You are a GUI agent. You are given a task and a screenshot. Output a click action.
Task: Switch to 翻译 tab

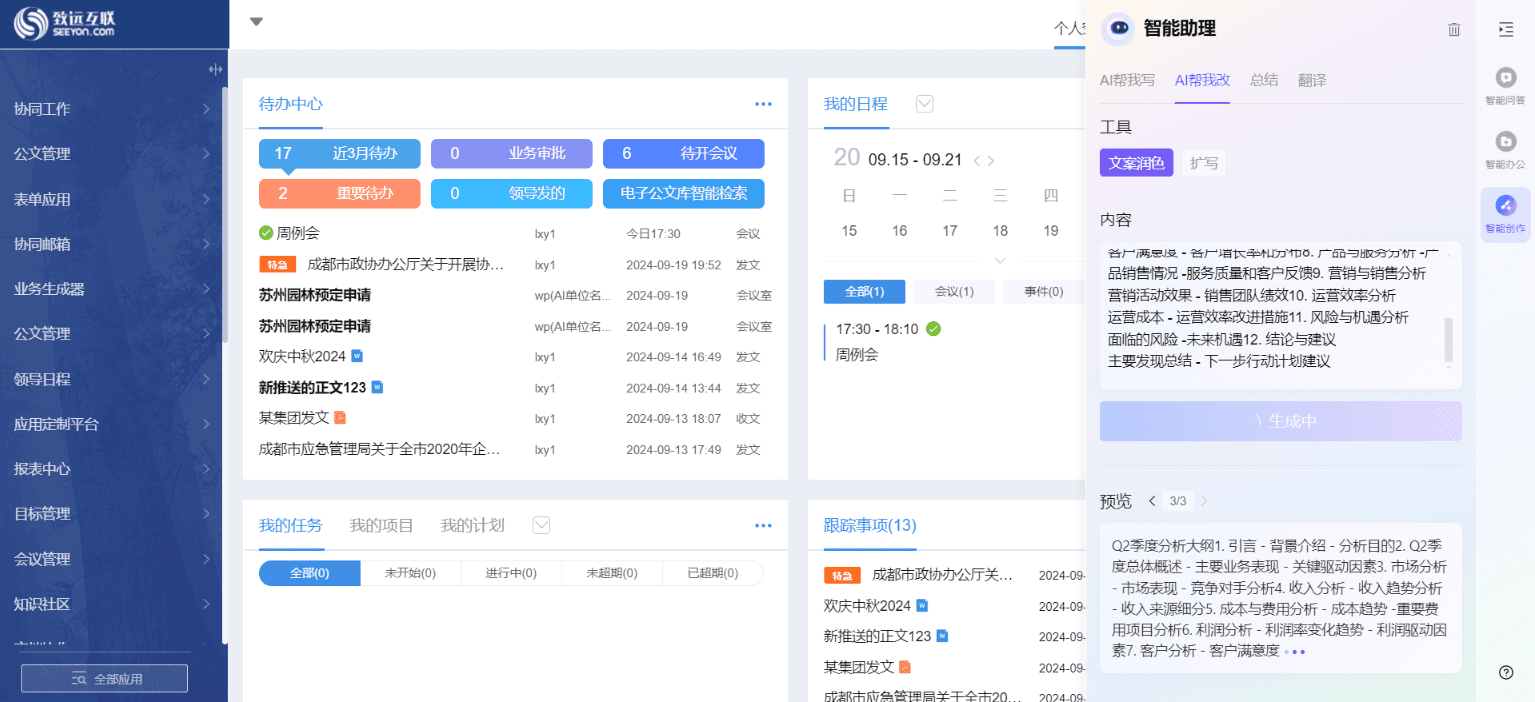(1312, 80)
